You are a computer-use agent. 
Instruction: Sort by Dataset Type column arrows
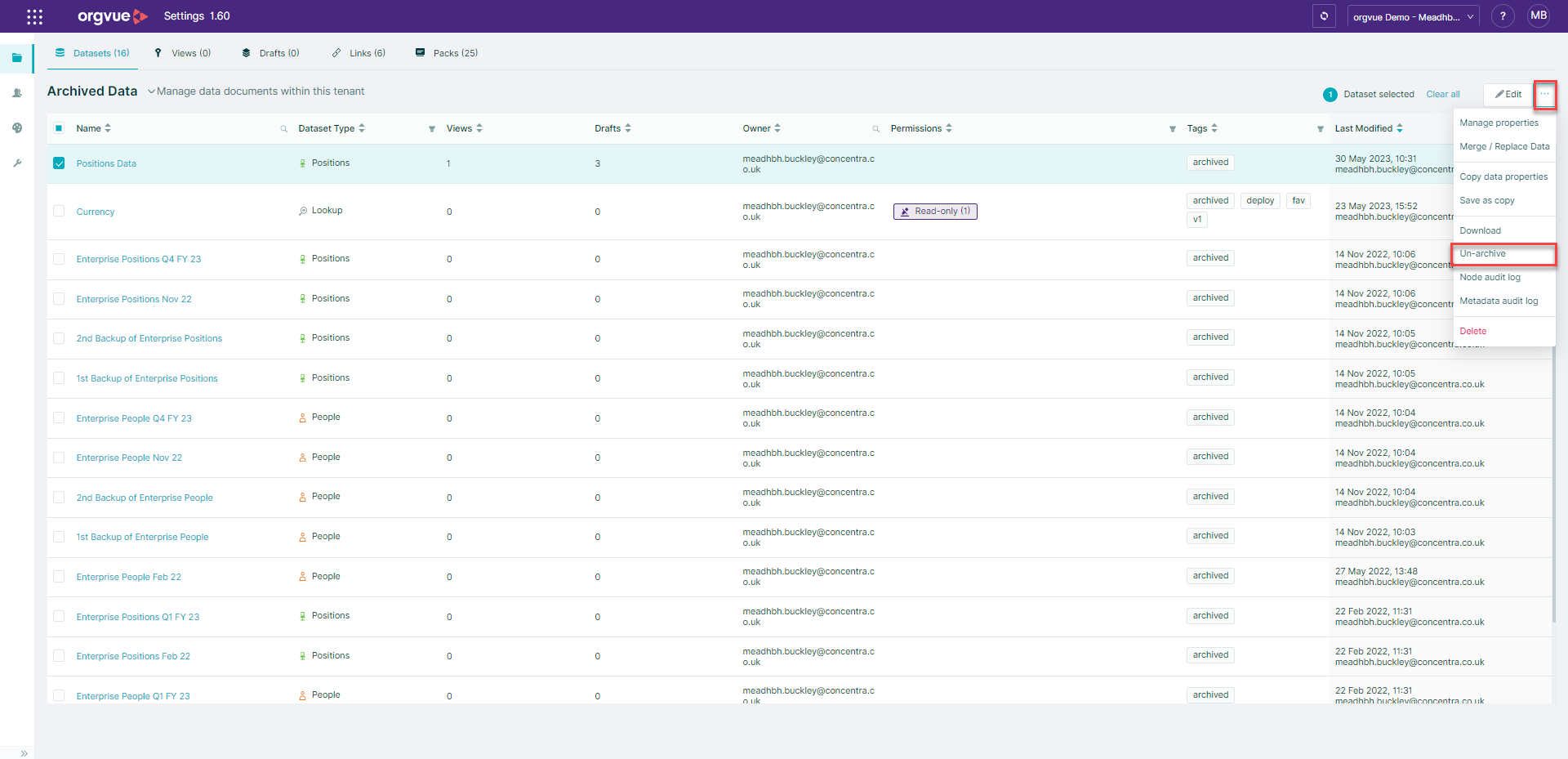click(x=362, y=128)
